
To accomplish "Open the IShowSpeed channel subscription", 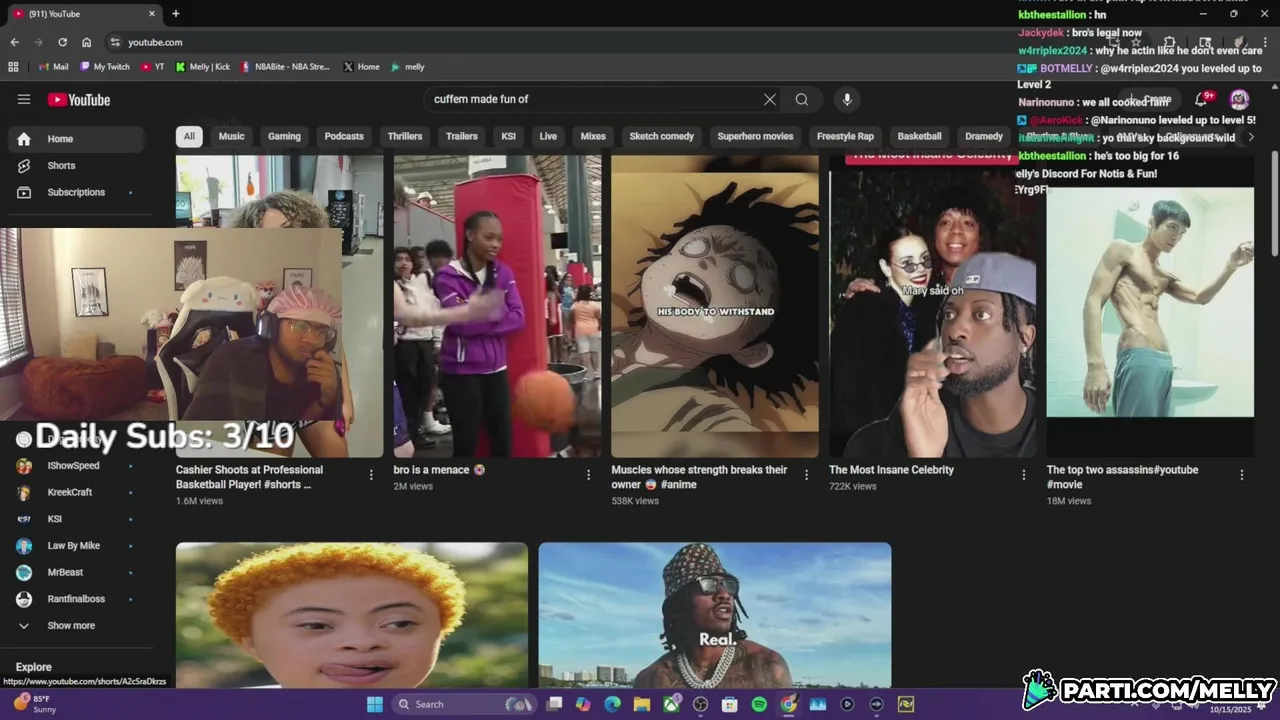I will point(76,465).
